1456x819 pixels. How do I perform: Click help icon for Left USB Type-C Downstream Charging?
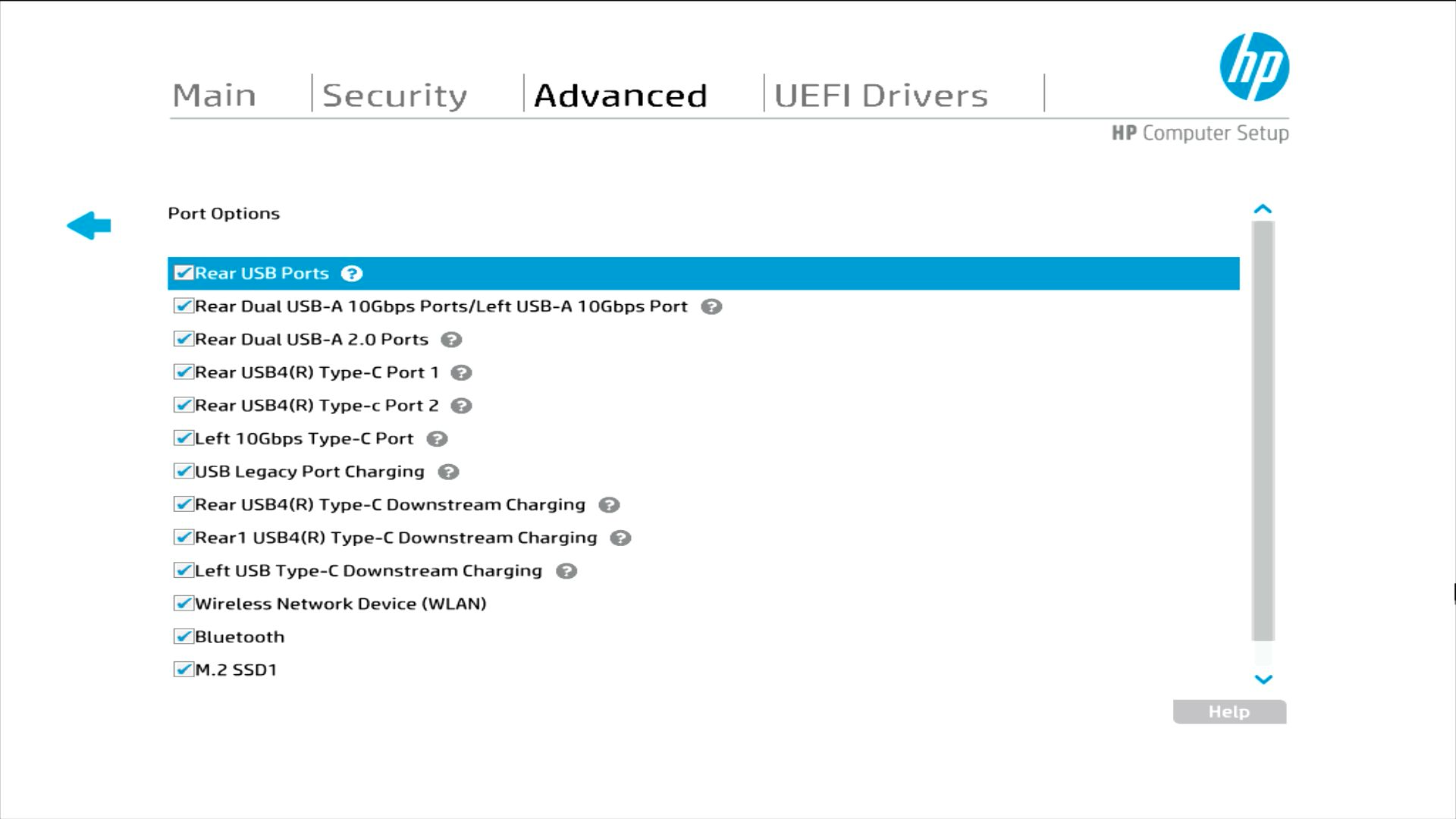point(566,571)
